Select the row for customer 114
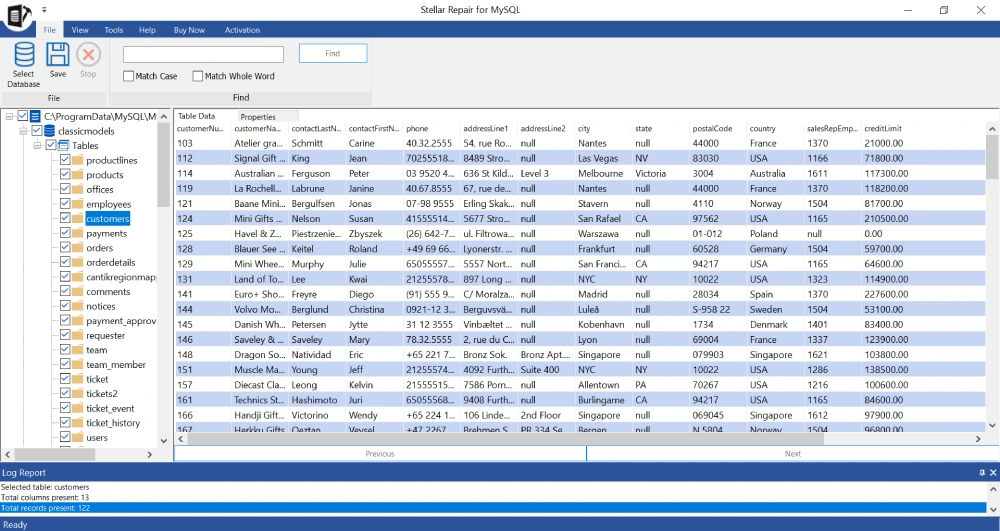This screenshot has height=531, width=1000. (580, 173)
